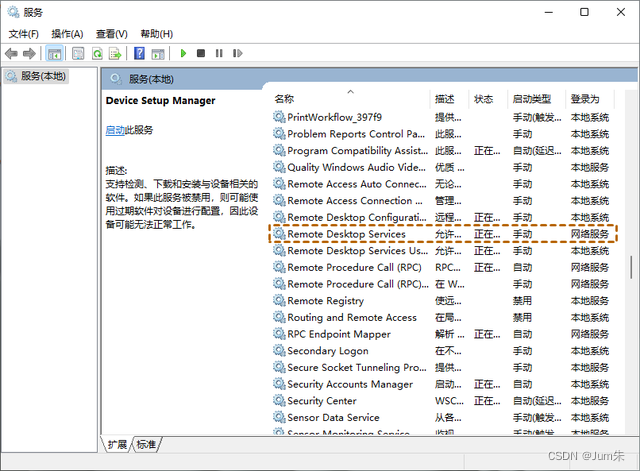Sort by the 名称 column header
The image size is (640, 471).
point(284,99)
